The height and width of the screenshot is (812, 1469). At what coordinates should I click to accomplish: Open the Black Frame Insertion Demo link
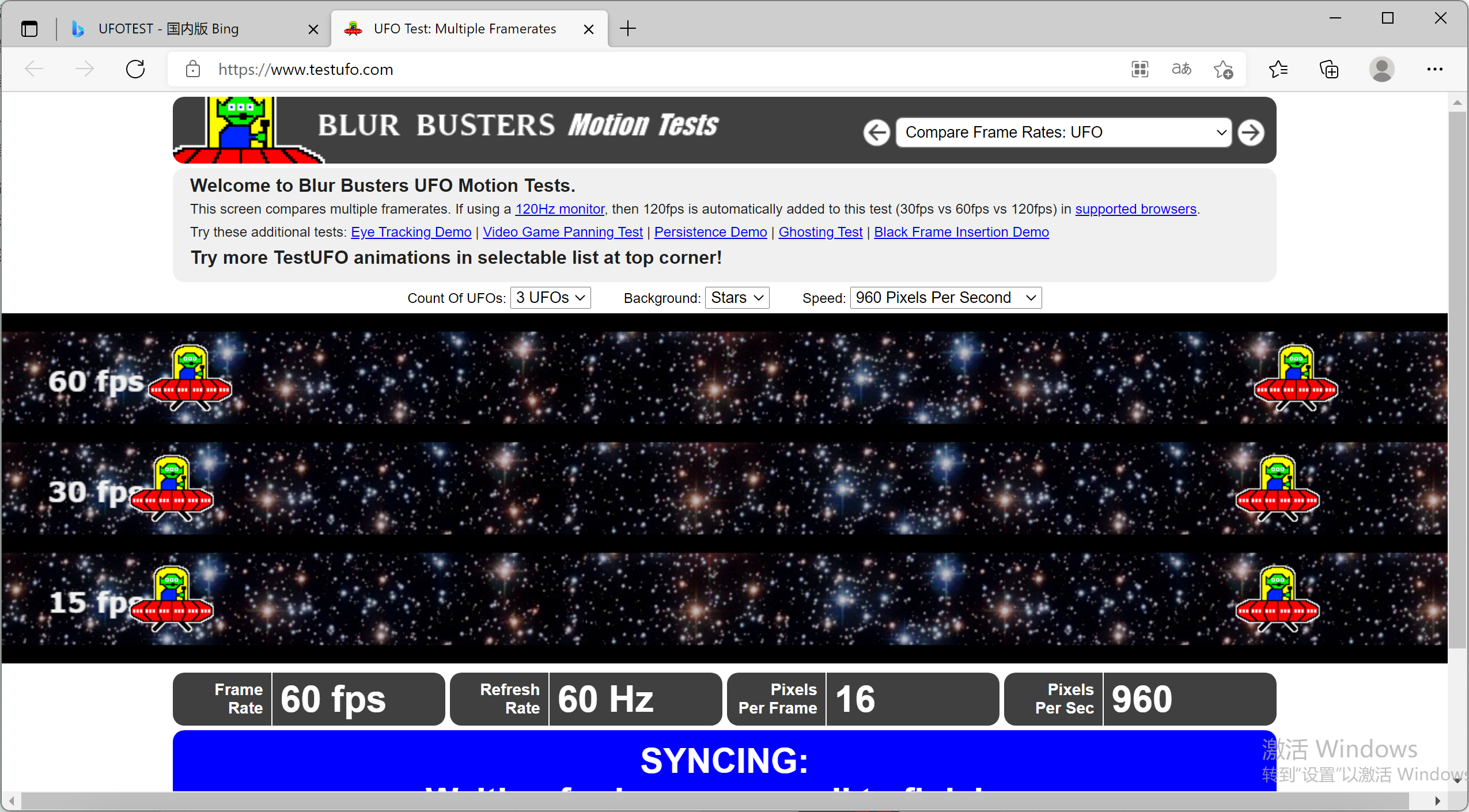pyautogui.click(x=961, y=232)
